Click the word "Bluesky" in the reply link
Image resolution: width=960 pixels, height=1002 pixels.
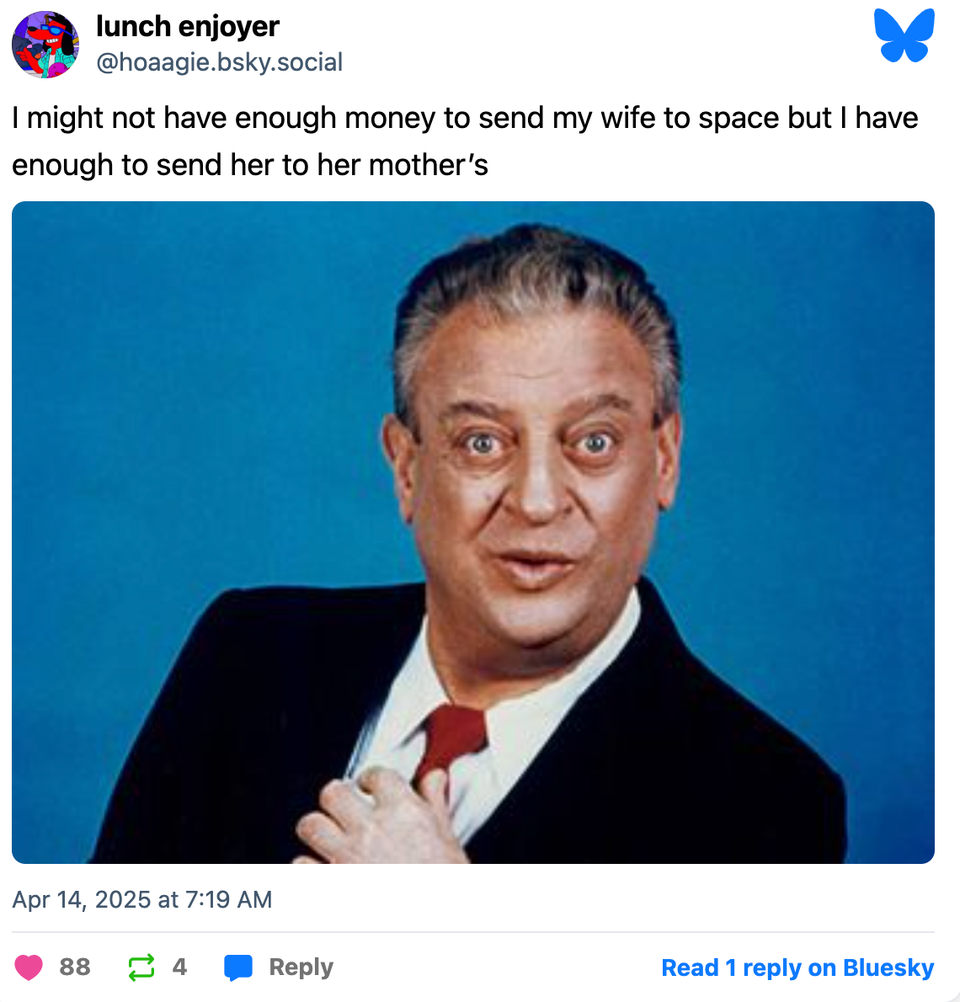click(888, 968)
